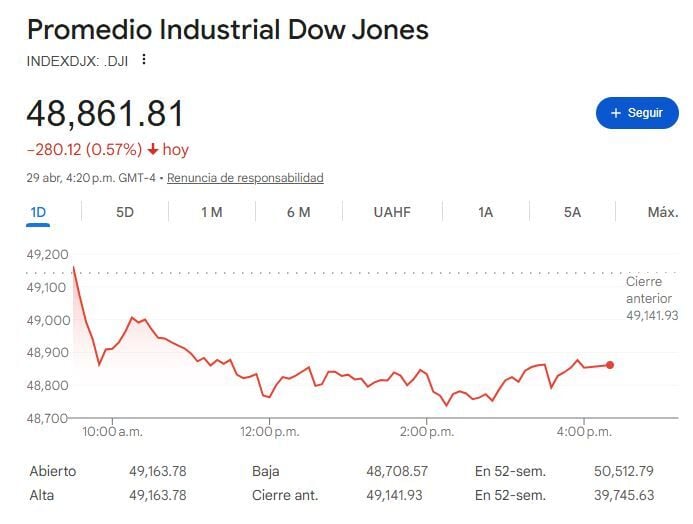The image size is (693, 524).
Task: Click the 52-week high value 50,512.79
Action: 621,471
